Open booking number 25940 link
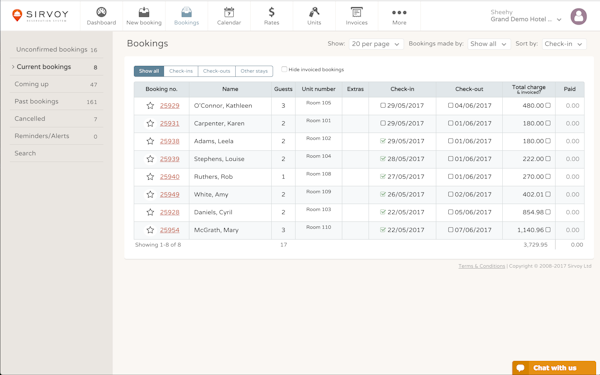The height and width of the screenshot is (375, 600). point(170,176)
